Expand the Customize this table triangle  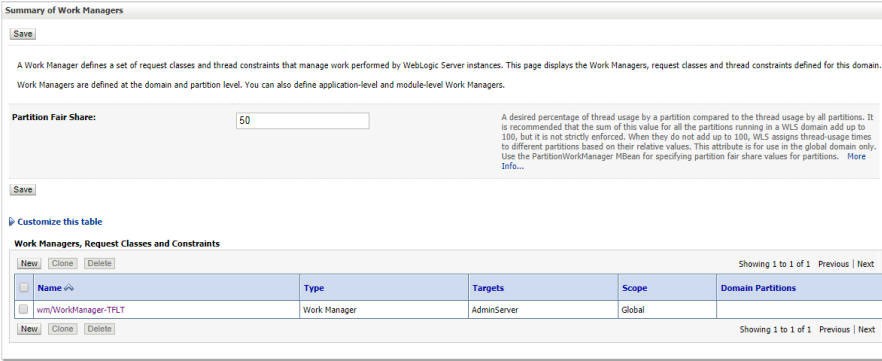click(12, 222)
